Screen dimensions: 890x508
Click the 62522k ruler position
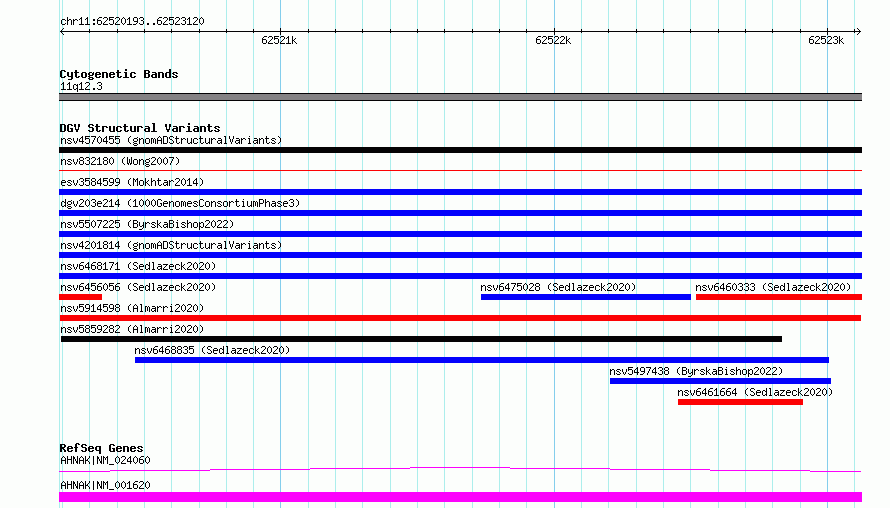tap(553, 40)
